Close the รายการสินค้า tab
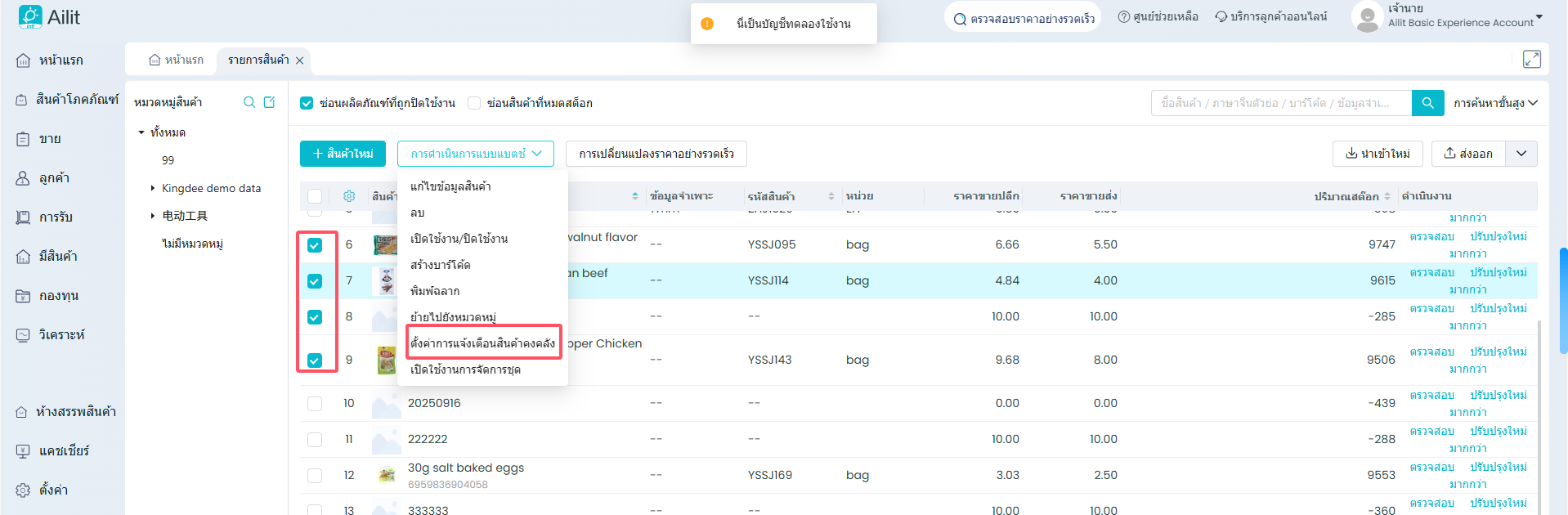Image resolution: width=1568 pixels, height=515 pixels. (300, 60)
